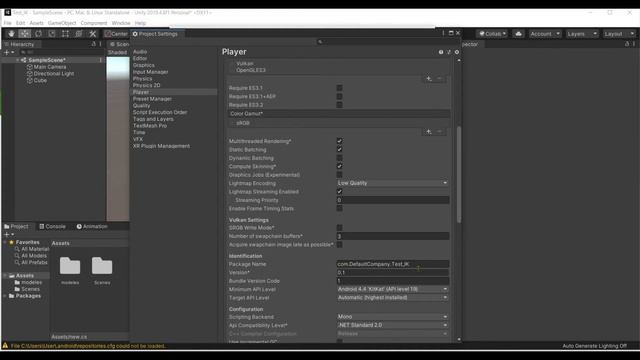Select XR Plugin Management category
This screenshot has height=360, width=640.
coord(161,146)
